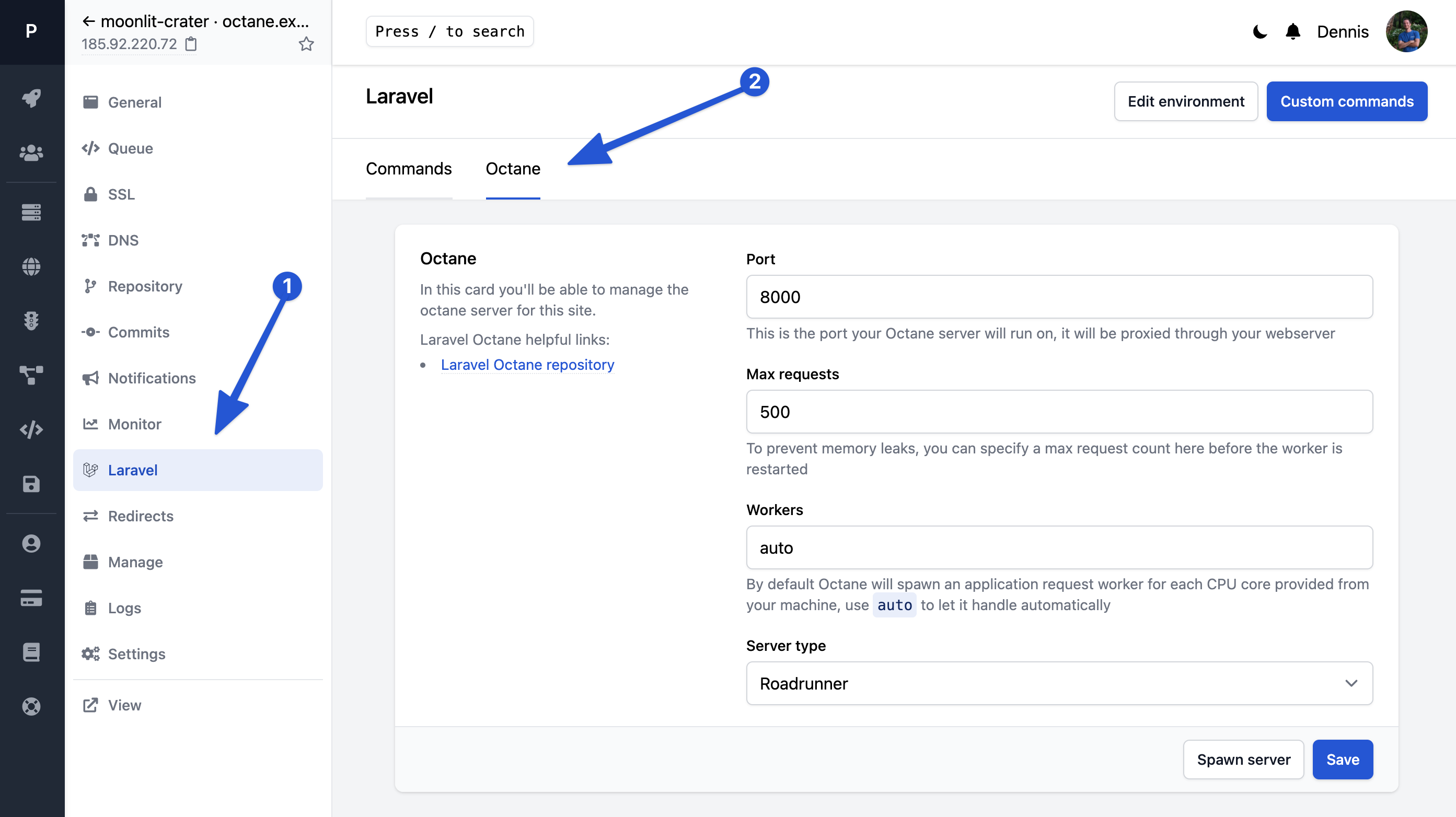1456x817 pixels.
Task: Click the Custom commands button
Action: pos(1347,101)
